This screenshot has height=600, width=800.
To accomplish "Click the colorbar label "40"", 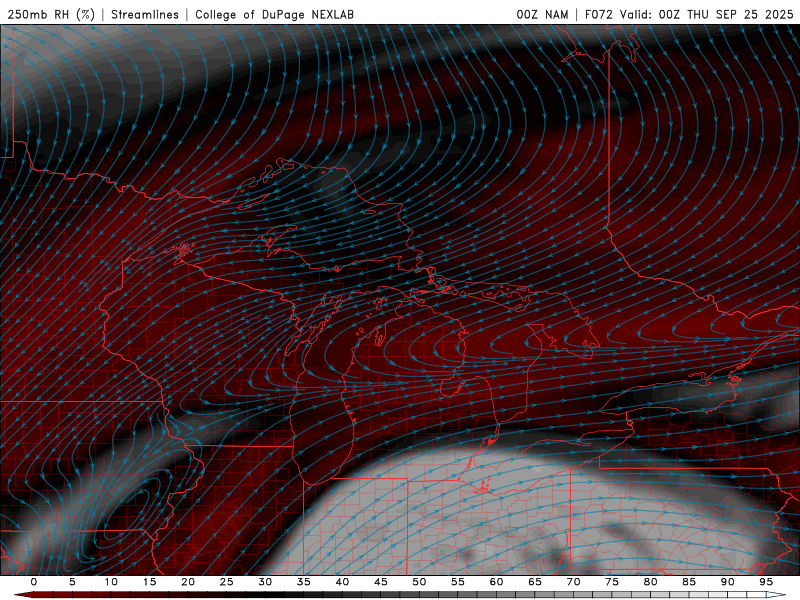I will (x=342, y=582).
